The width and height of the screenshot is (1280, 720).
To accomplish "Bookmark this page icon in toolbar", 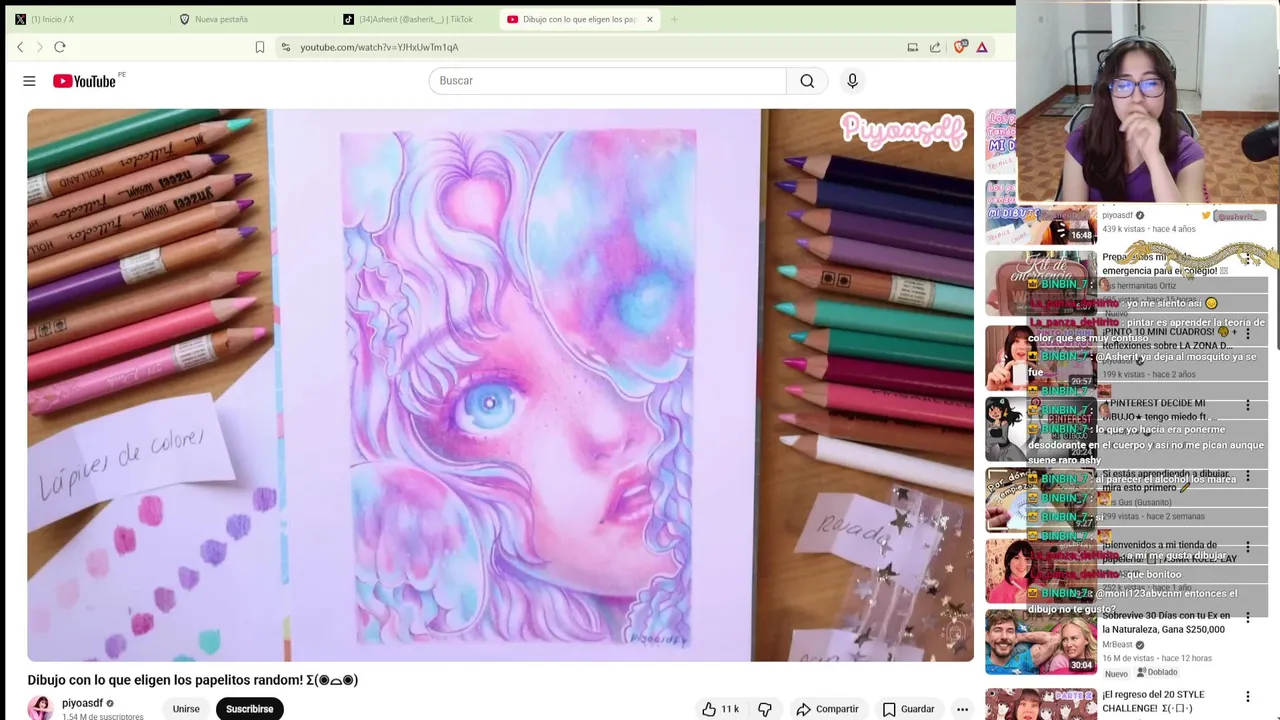I will click(260, 47).
